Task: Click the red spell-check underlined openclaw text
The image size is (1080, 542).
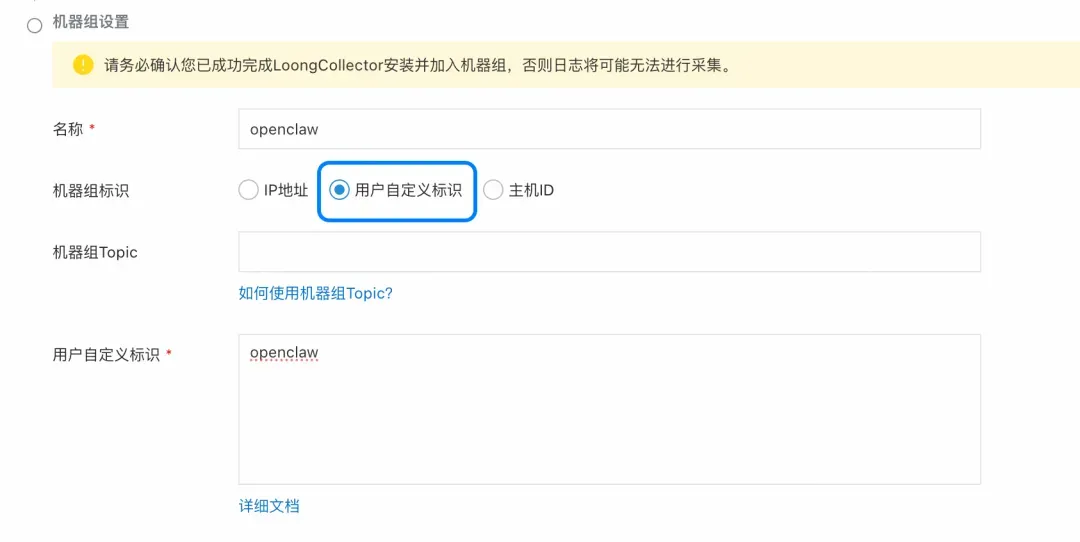Action: (x=284, y=355)
